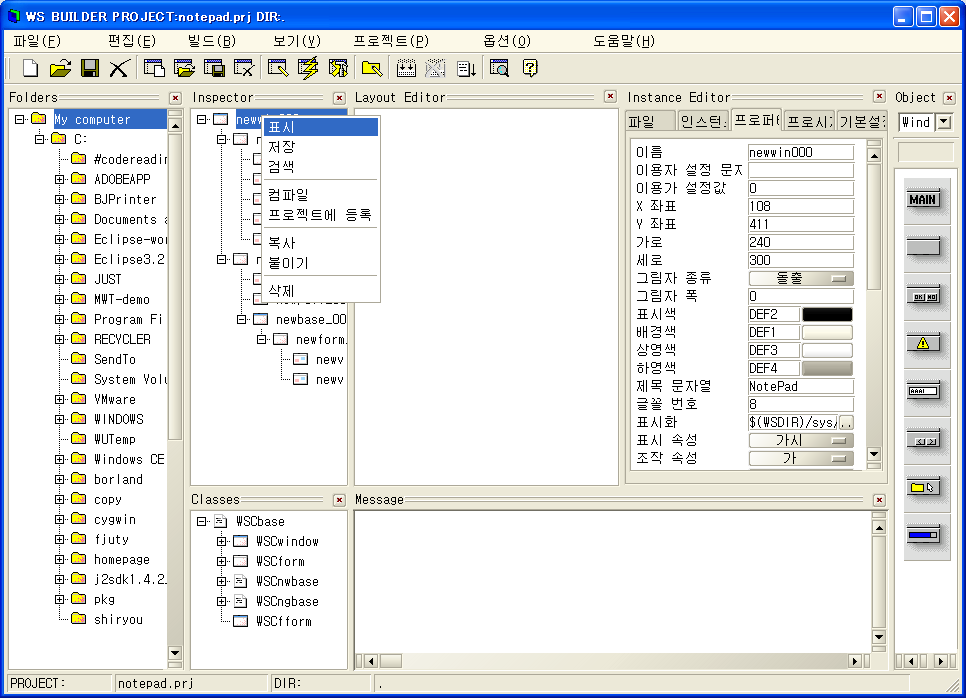966x698 pixels.
Task: Open the 그림자 종류 dropdown showing 돌출
Action: pos(801,278)
